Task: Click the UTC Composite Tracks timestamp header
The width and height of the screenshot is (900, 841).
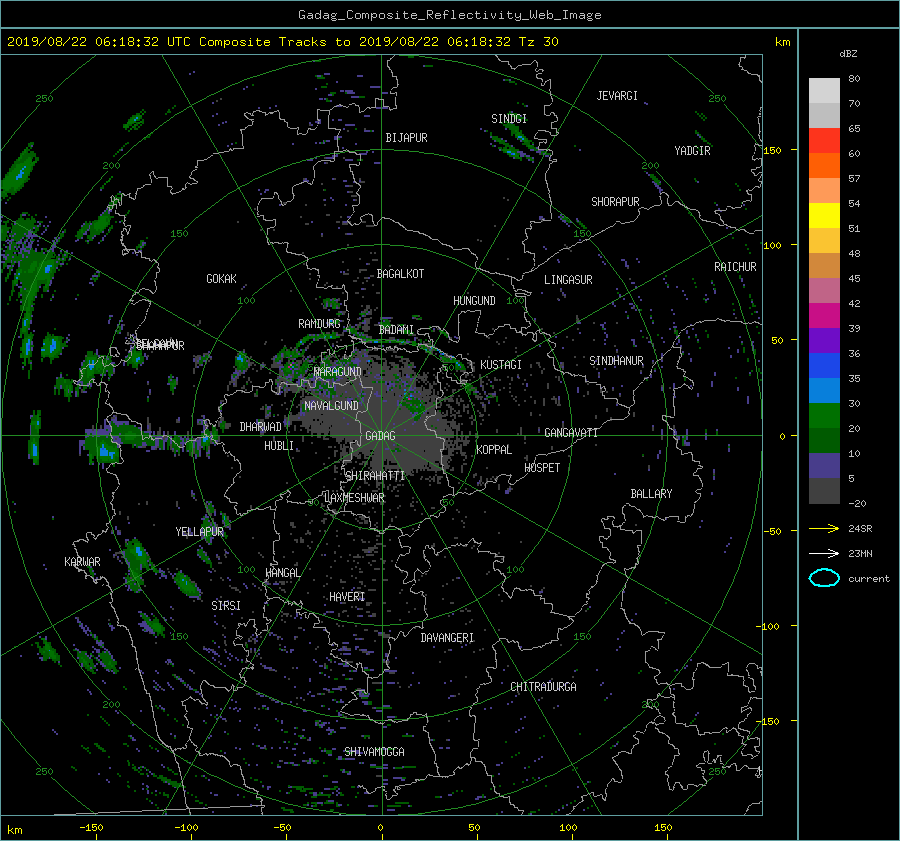Action: [x=282, y=42]
